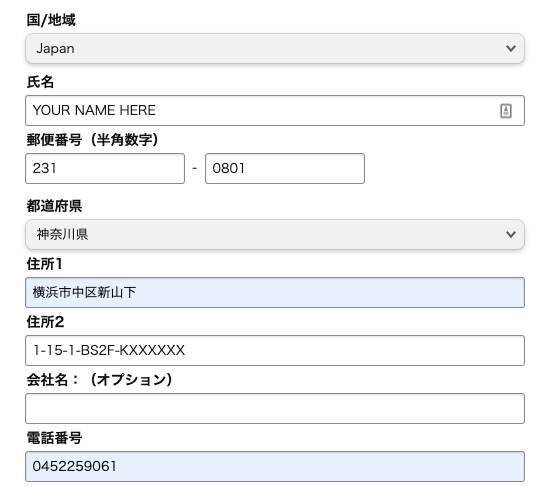
Task: Open the Japan country dropdown
Action: click(x=275, y=49)
